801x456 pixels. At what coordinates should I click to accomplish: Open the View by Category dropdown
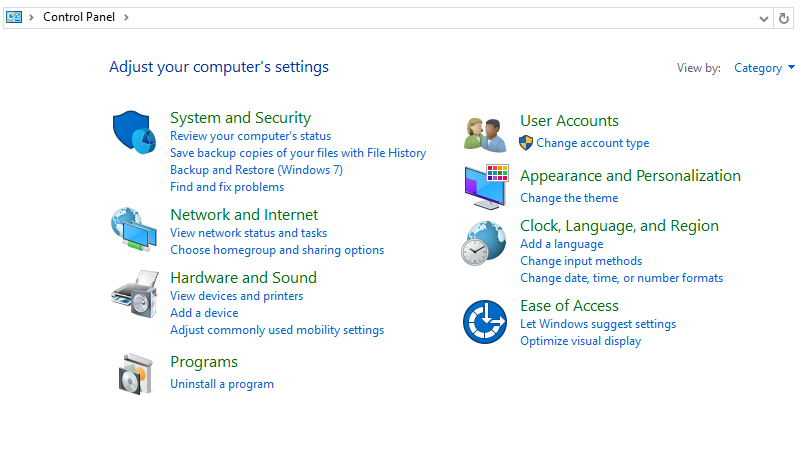pos(764,68)
